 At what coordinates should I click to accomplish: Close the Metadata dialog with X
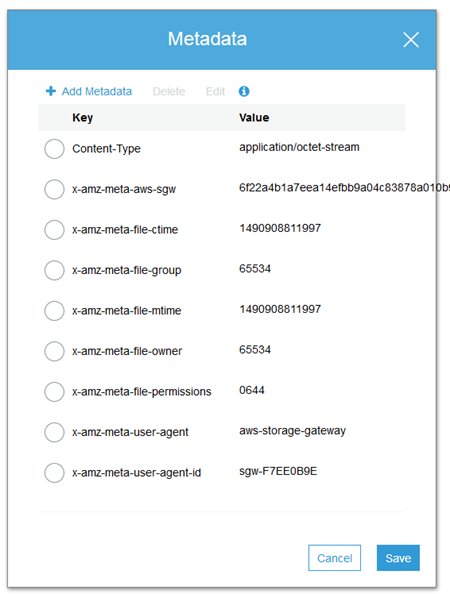(x=411, y=40)
